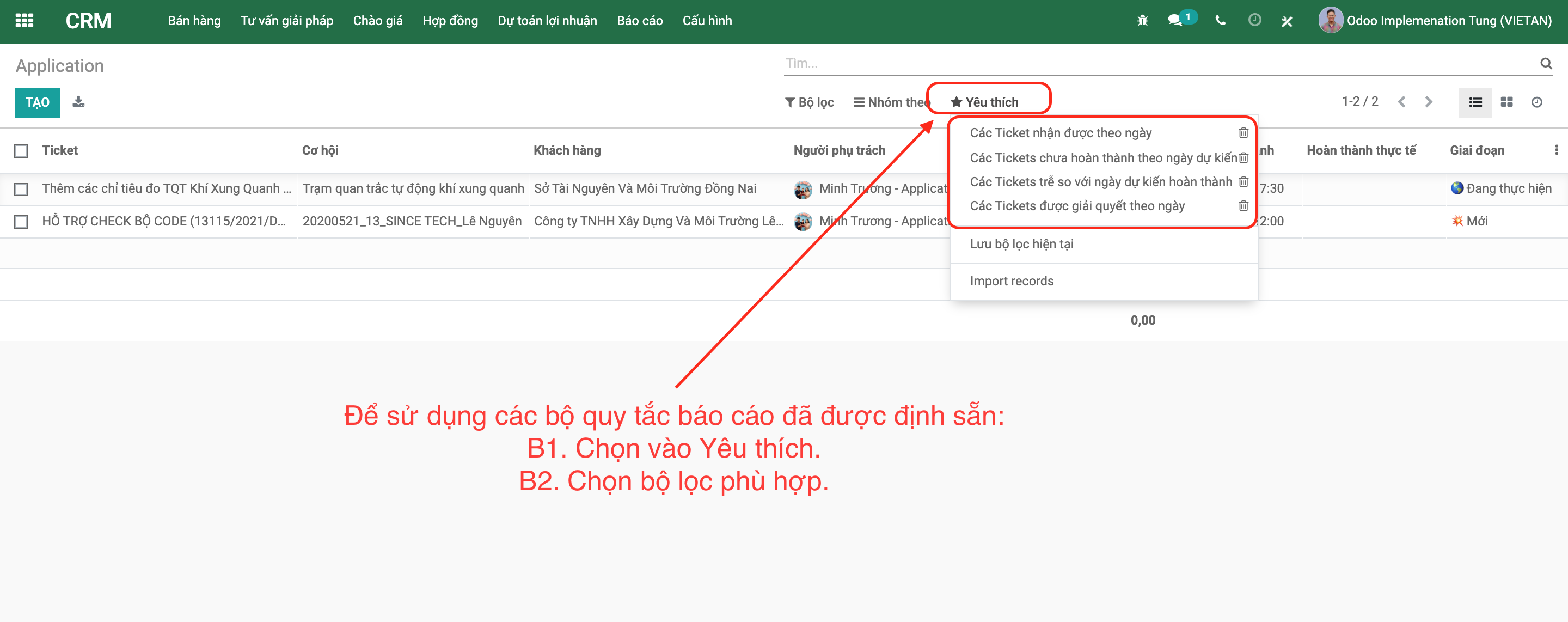The height and width of the screenshot is (622, 1568).
Task: Select the 'HỖ TRỢ CHECK BỘ CODE' row checkbox
Action: click(21, 221)
